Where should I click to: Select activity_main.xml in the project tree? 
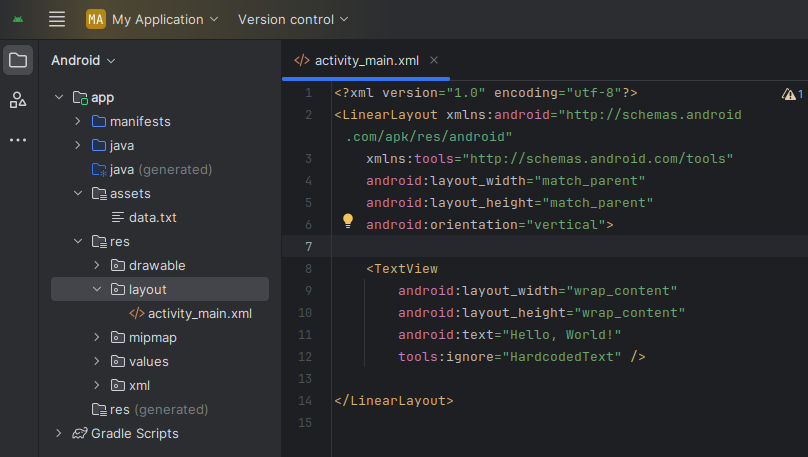point(200,314)
